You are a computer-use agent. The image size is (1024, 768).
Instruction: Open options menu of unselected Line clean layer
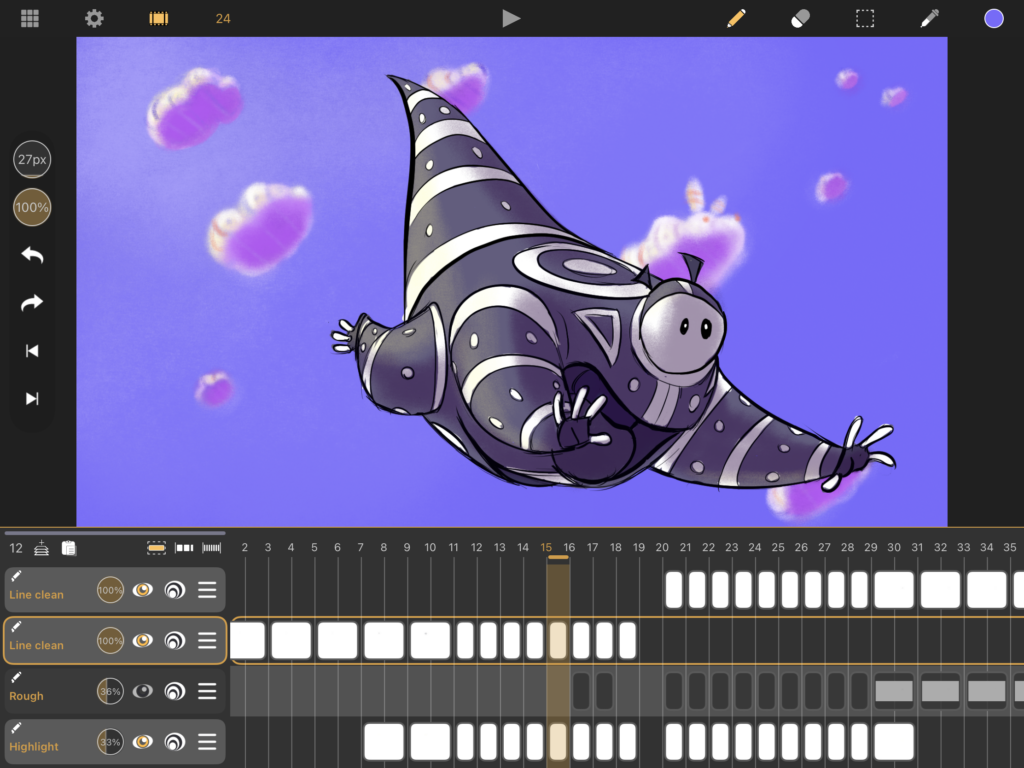click(207, 590)
